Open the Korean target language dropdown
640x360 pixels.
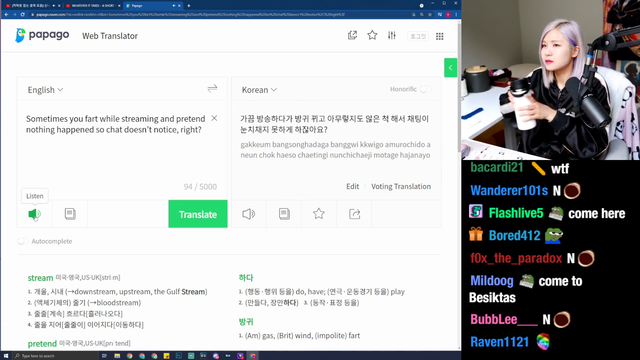pyautogui.click(x=259, y=90)
